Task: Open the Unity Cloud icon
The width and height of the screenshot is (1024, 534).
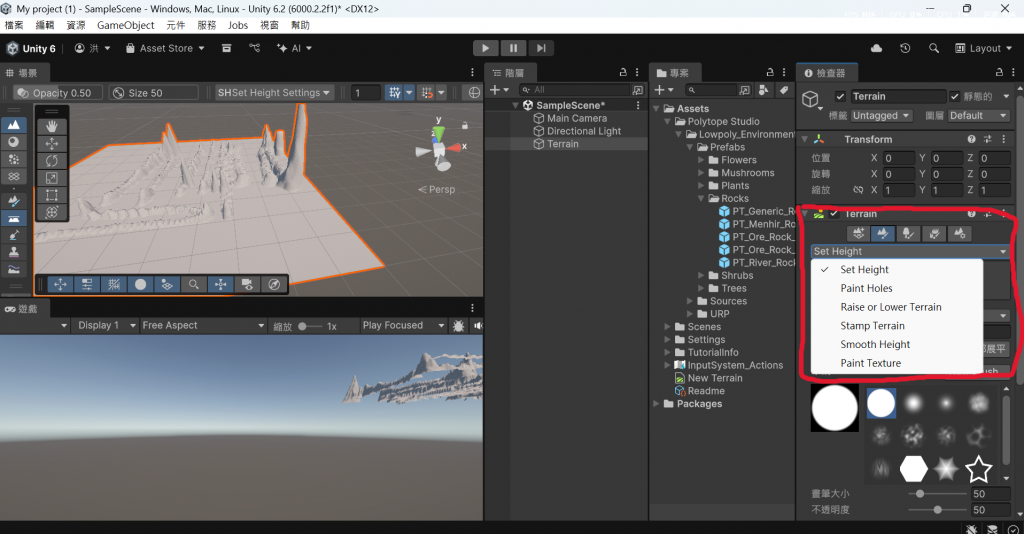Action: 876,48
